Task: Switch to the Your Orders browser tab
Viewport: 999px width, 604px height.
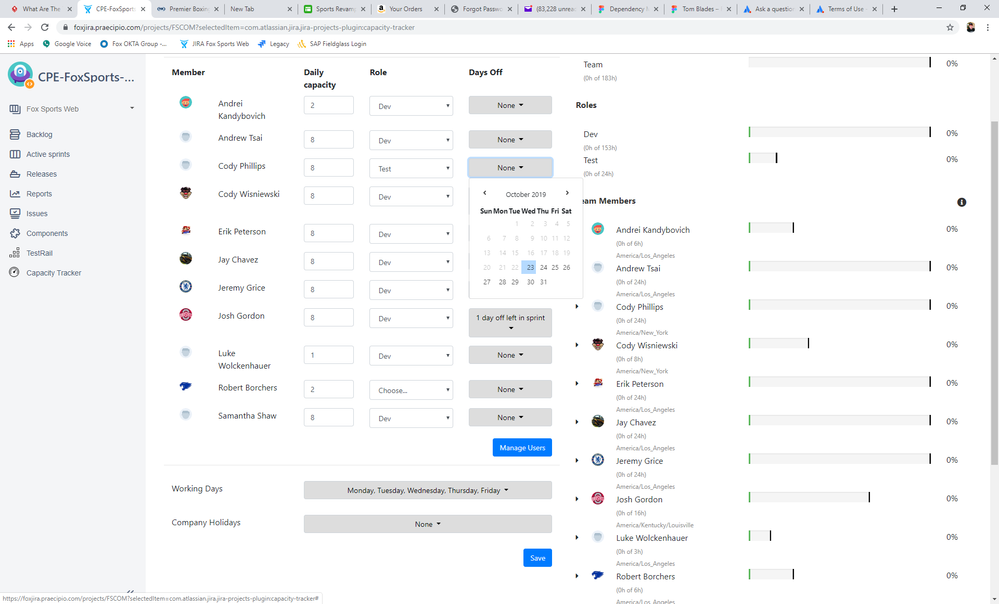Action: [x=408, y=9]
